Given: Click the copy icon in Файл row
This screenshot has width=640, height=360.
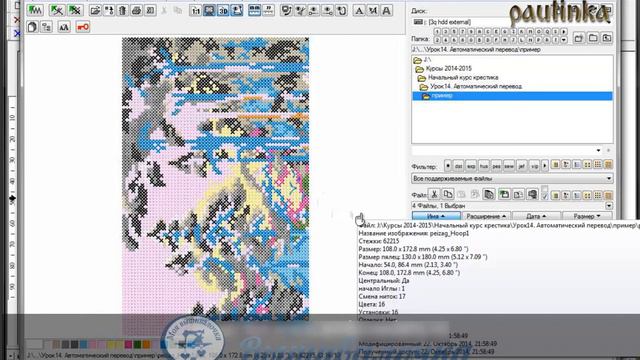Looking at the screenshot, I should pos(448,195).
